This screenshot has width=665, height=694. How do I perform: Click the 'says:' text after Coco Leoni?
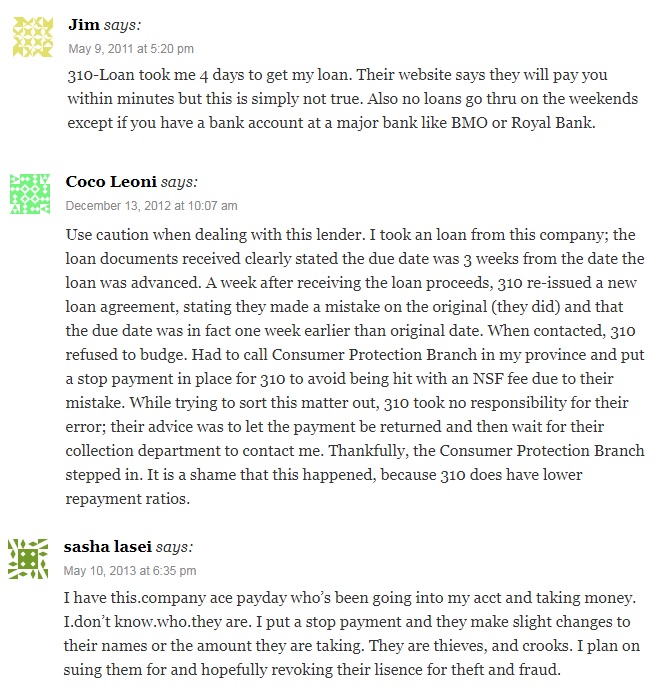(179, 182)
